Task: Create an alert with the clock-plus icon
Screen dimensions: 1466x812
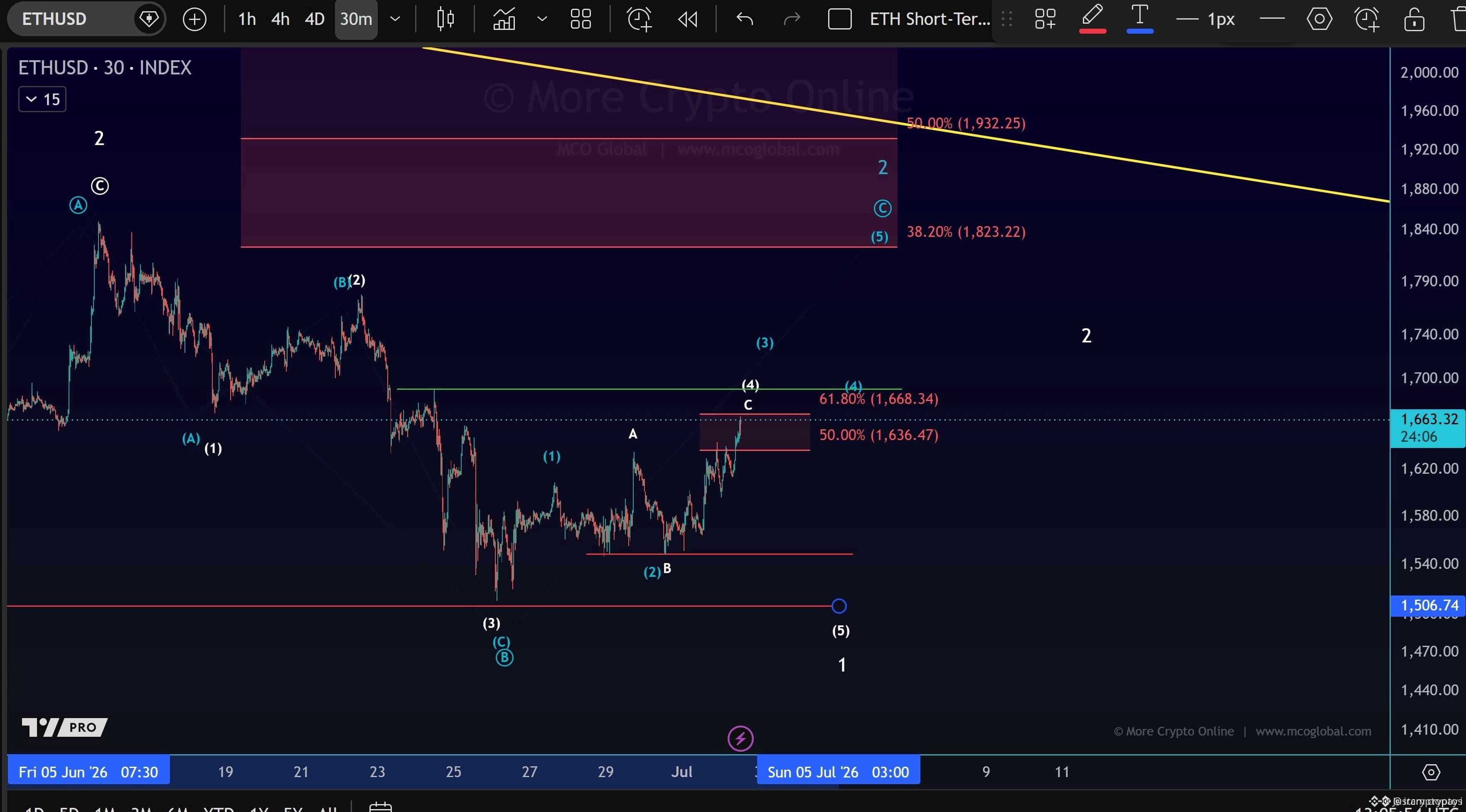Action: click(x=639, y=20)
